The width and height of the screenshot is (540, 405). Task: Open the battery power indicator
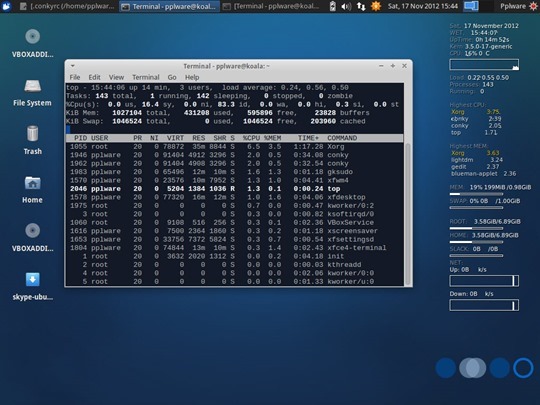pos(332,6)
